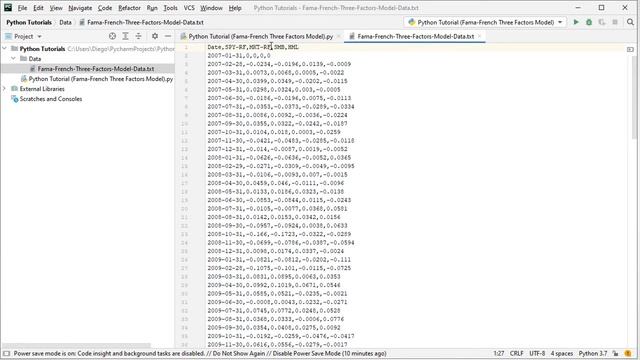
Task: Click Disable Power Save Mode link
Action: 307,353
